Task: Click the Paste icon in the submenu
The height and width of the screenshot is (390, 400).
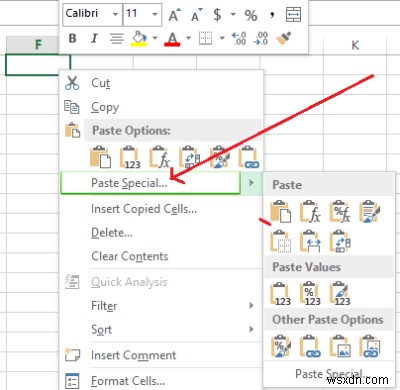Action: point(280,212)
